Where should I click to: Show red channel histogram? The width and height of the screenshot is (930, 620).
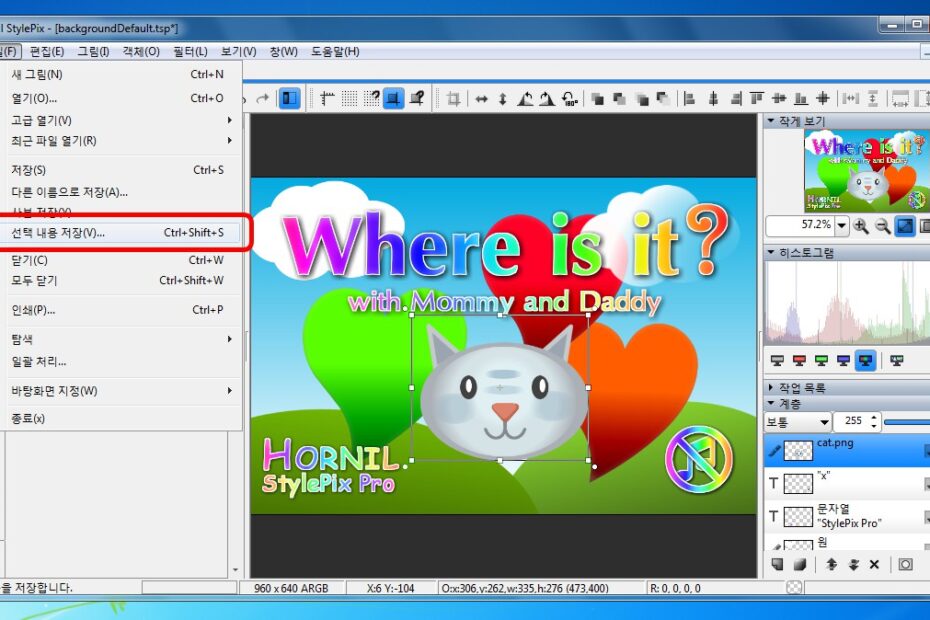point(799,360)
